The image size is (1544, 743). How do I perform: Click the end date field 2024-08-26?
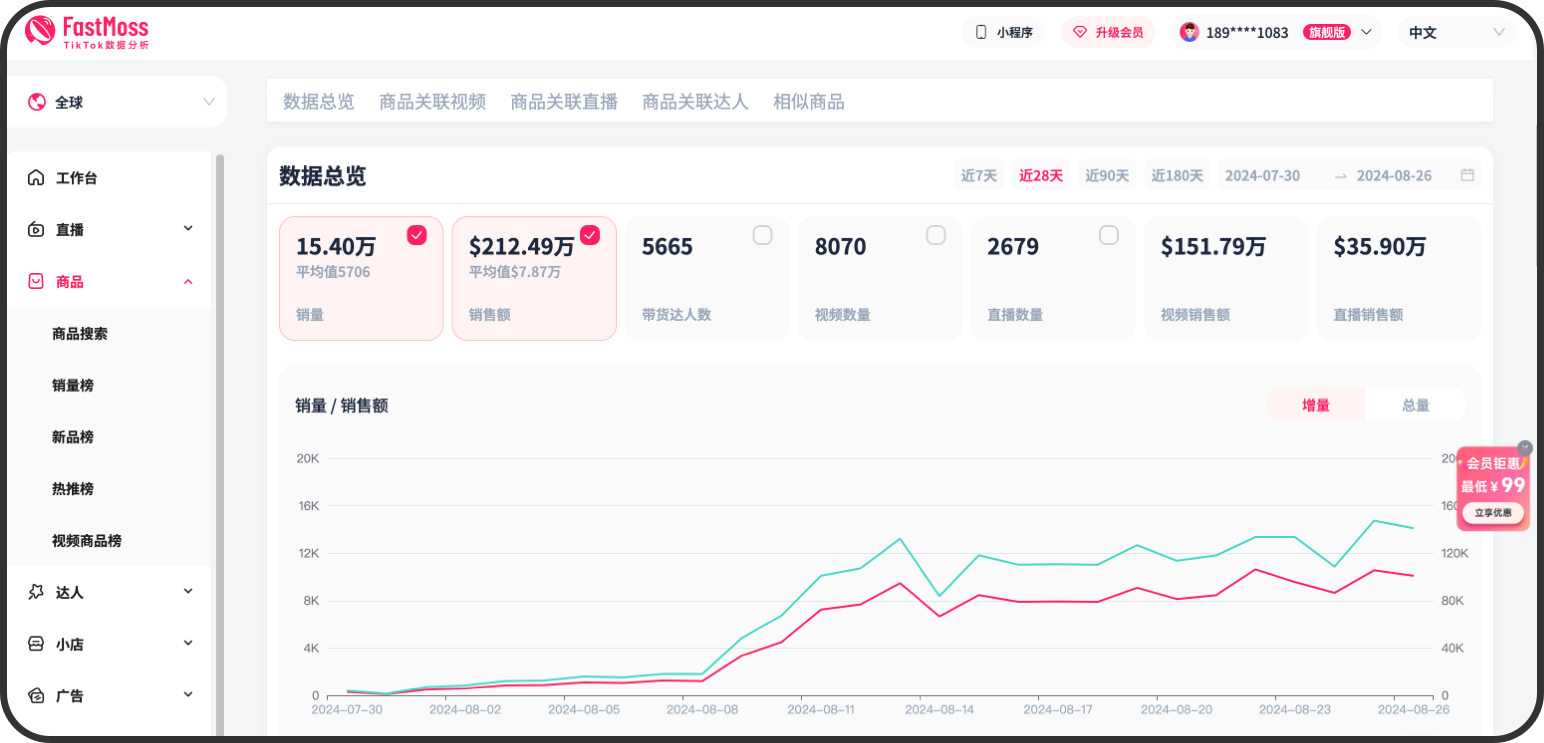1394,176
